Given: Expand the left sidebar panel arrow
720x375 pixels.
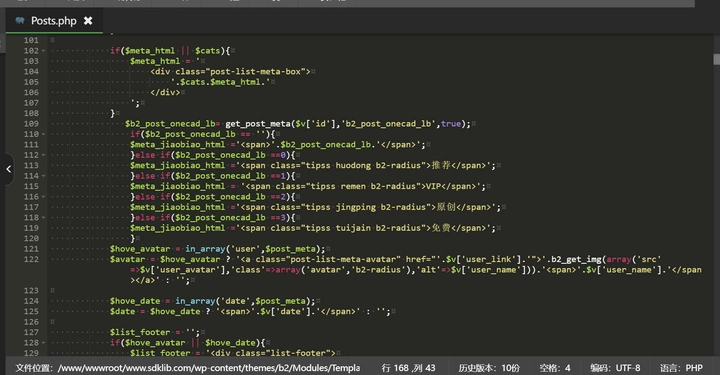Looking at the screenshot, I should pos(8,169).
